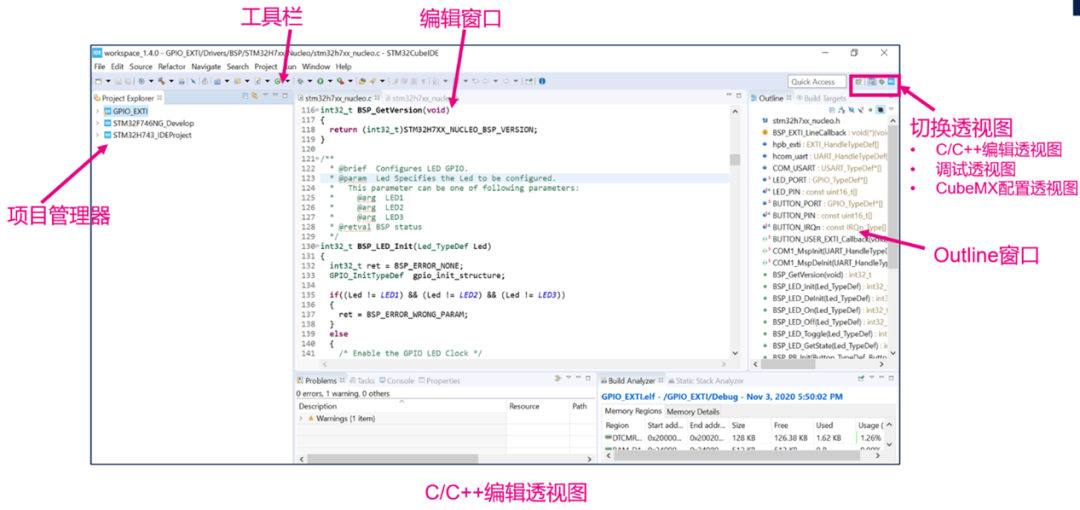Image resolution: width=1080 pixels, height=510 pixels.
Task: Click the blue Information Center icon
Action: pos(542,81)
